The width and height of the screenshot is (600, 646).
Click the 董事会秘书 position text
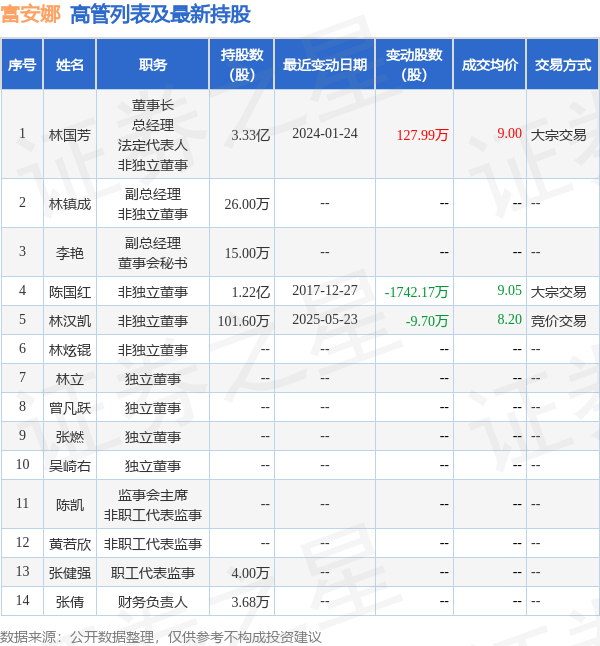click(x=153, y=263)
